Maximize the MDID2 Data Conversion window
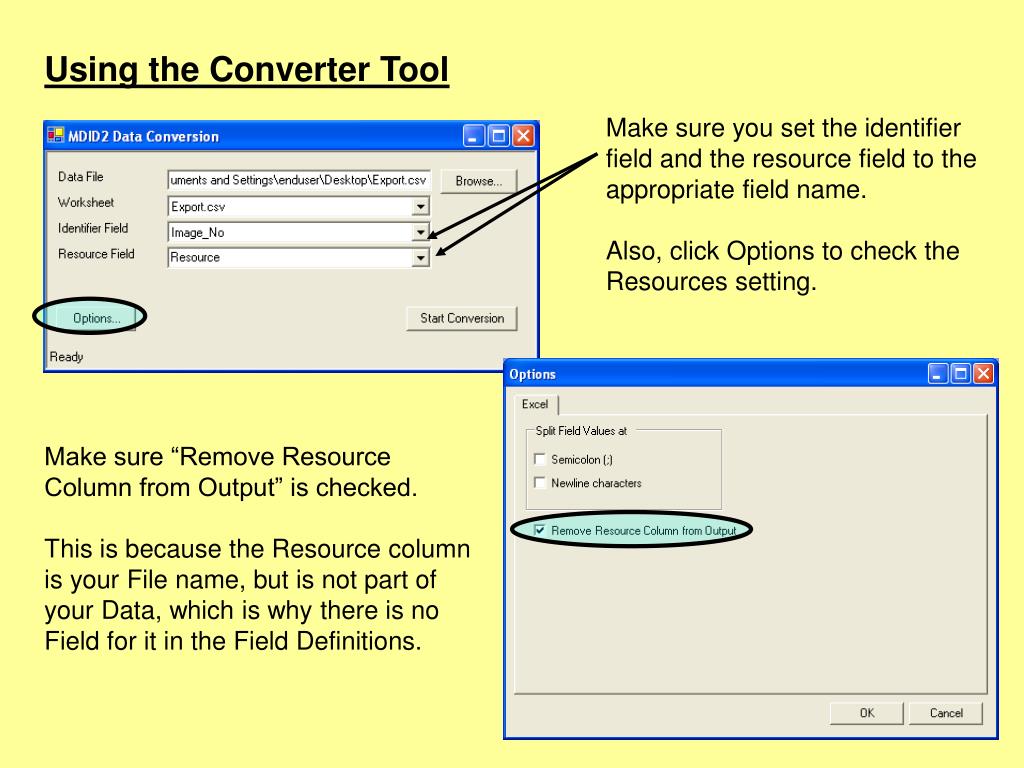Image resolution: width=1024 pixels, height=768 pixels. click(499, 136)
